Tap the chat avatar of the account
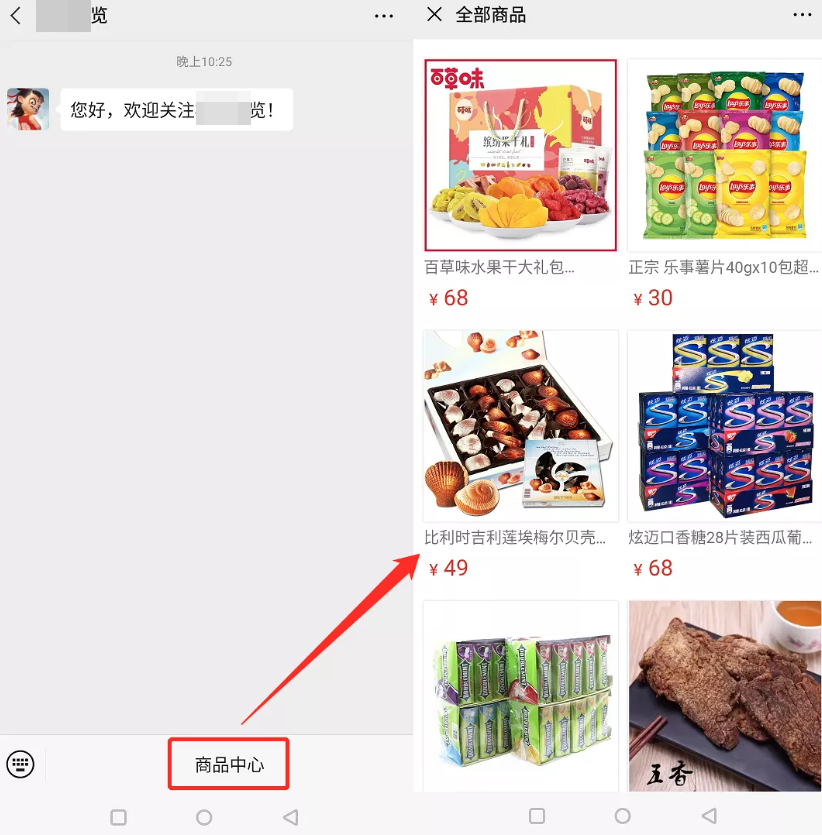Image resolution: width=822 pixels, height=835 pixels. pyautogui.click(x=28, y=109)
